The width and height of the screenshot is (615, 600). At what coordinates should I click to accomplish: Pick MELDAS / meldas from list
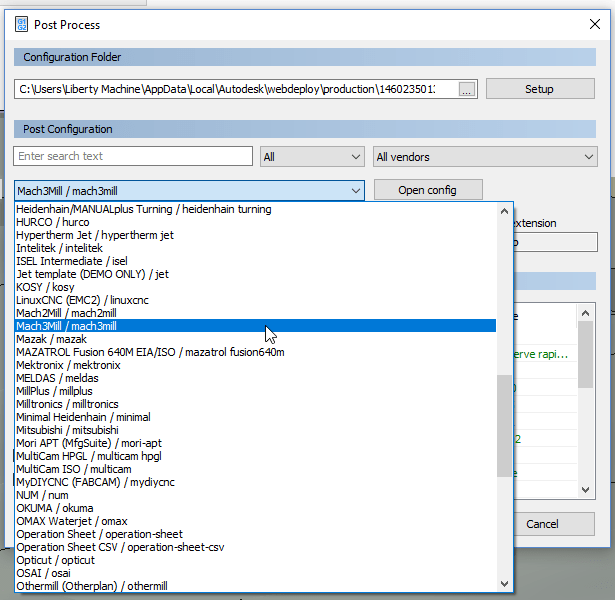255,378
